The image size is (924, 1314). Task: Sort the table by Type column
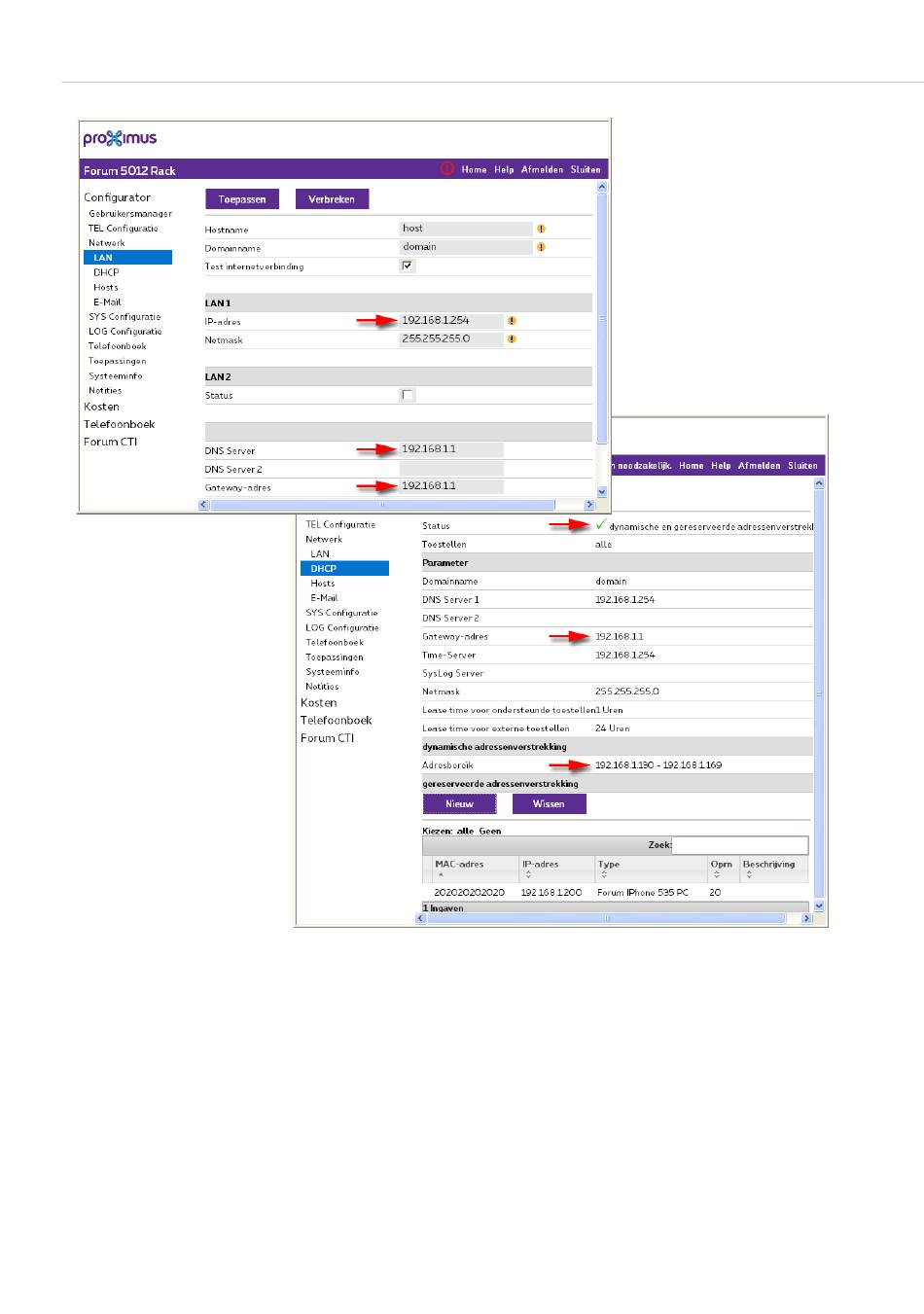coord(604,874)
